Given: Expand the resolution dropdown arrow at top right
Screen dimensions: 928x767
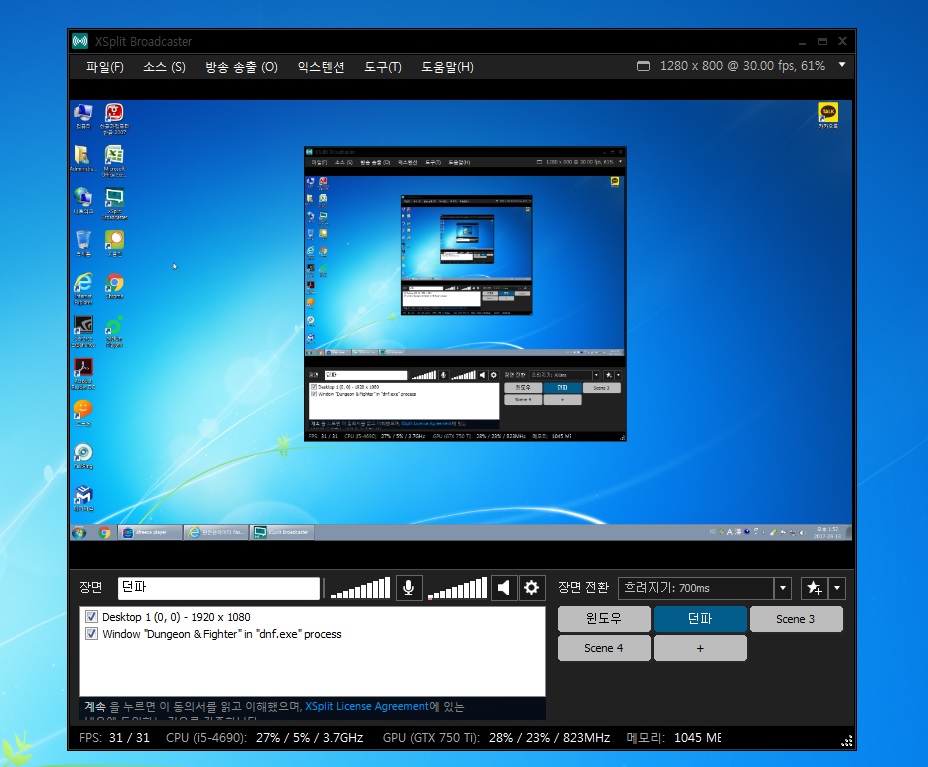Looking at the screenshot, I should tap(842, 65).
